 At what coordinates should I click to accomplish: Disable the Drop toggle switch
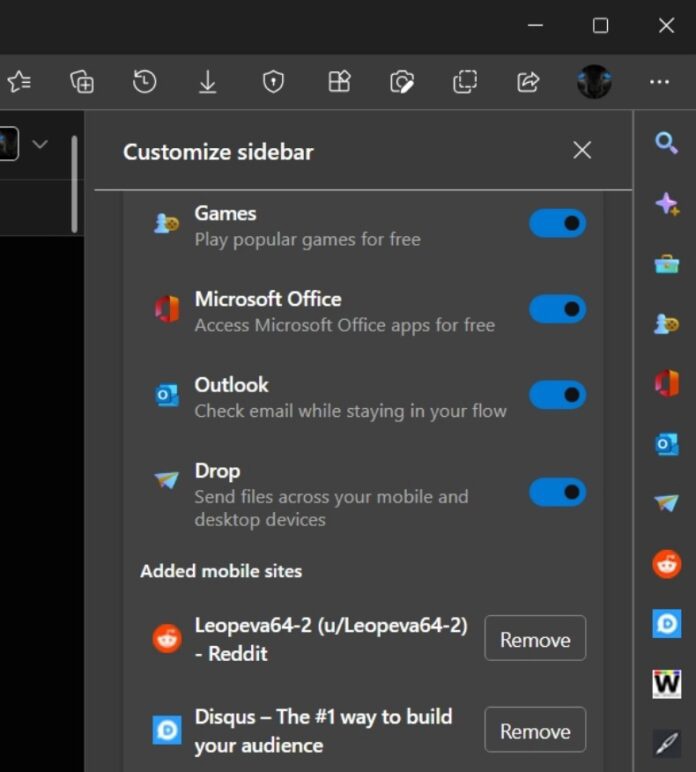[557, 492]
